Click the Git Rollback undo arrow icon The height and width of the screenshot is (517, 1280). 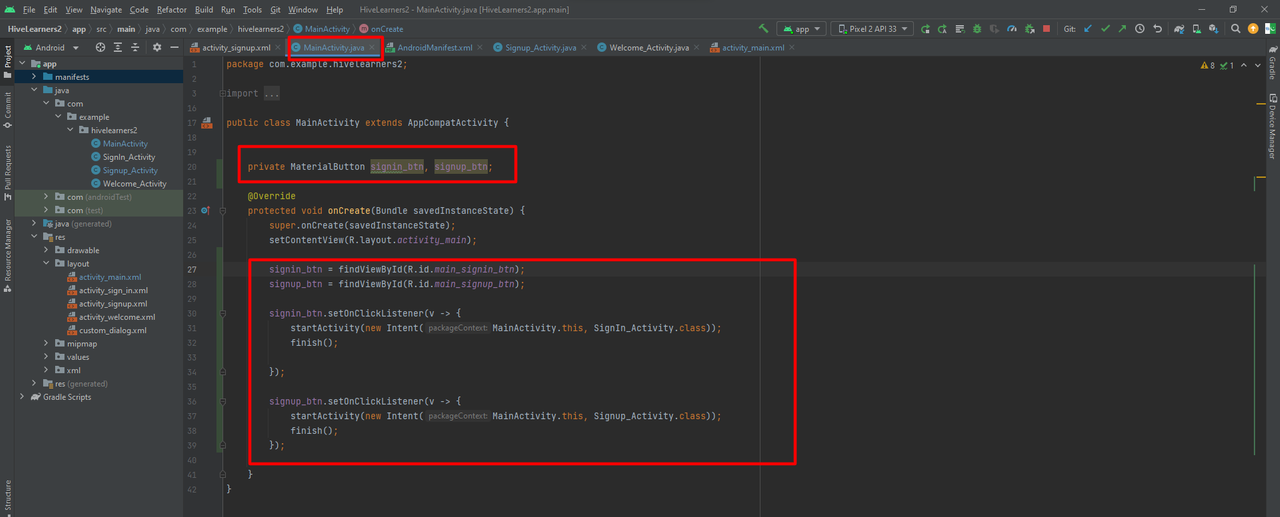[1158, 29]
